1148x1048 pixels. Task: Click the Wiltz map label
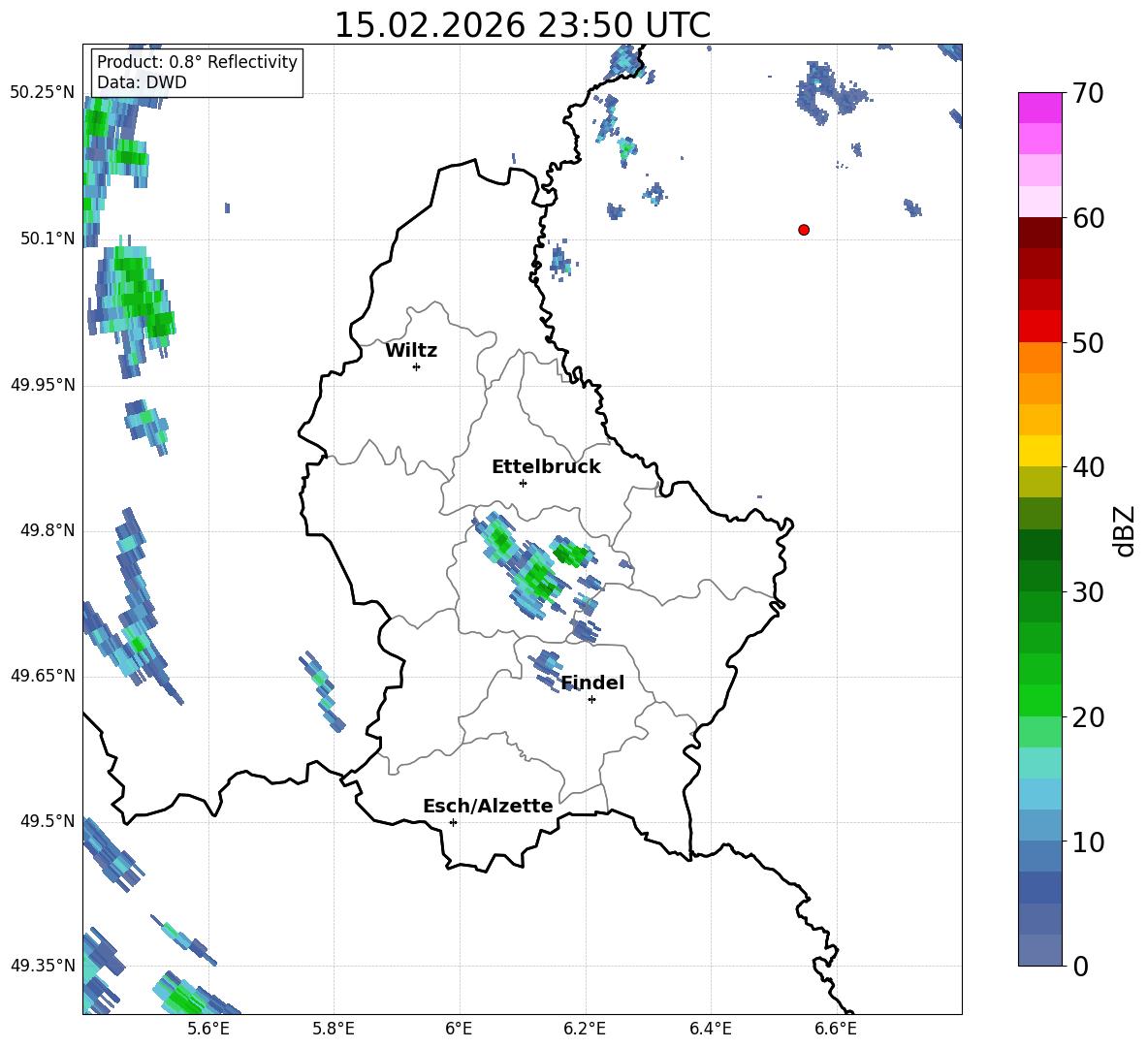(x=411, y=351)
